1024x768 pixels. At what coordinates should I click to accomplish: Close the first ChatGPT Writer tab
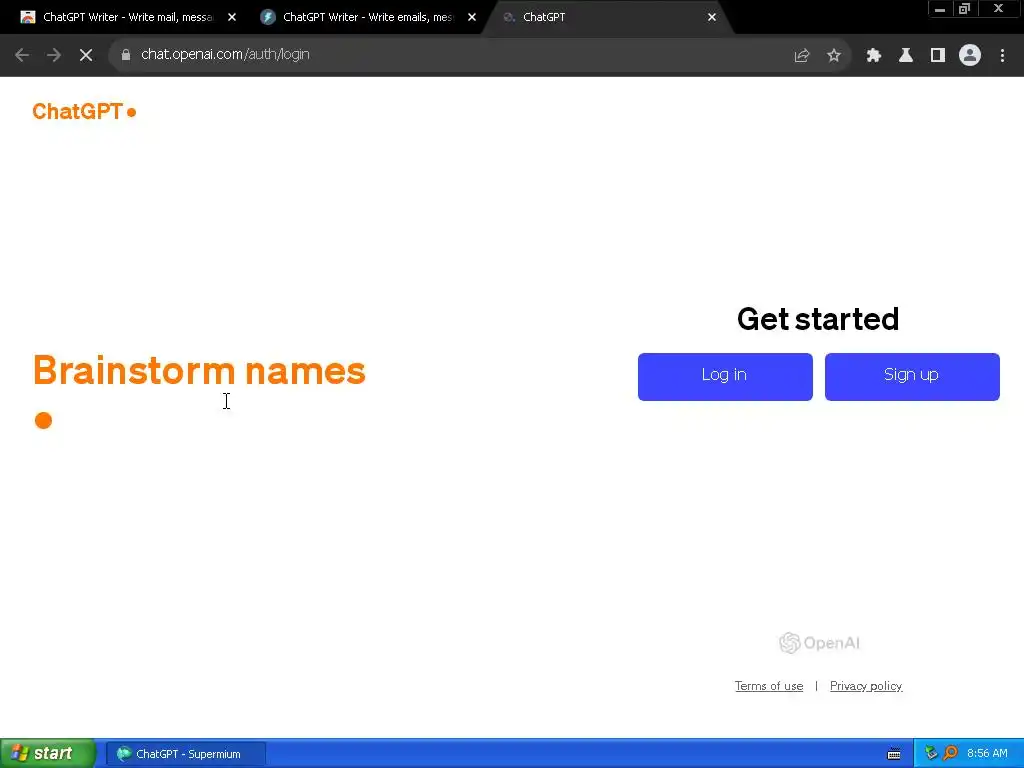(x=232, y=17)
